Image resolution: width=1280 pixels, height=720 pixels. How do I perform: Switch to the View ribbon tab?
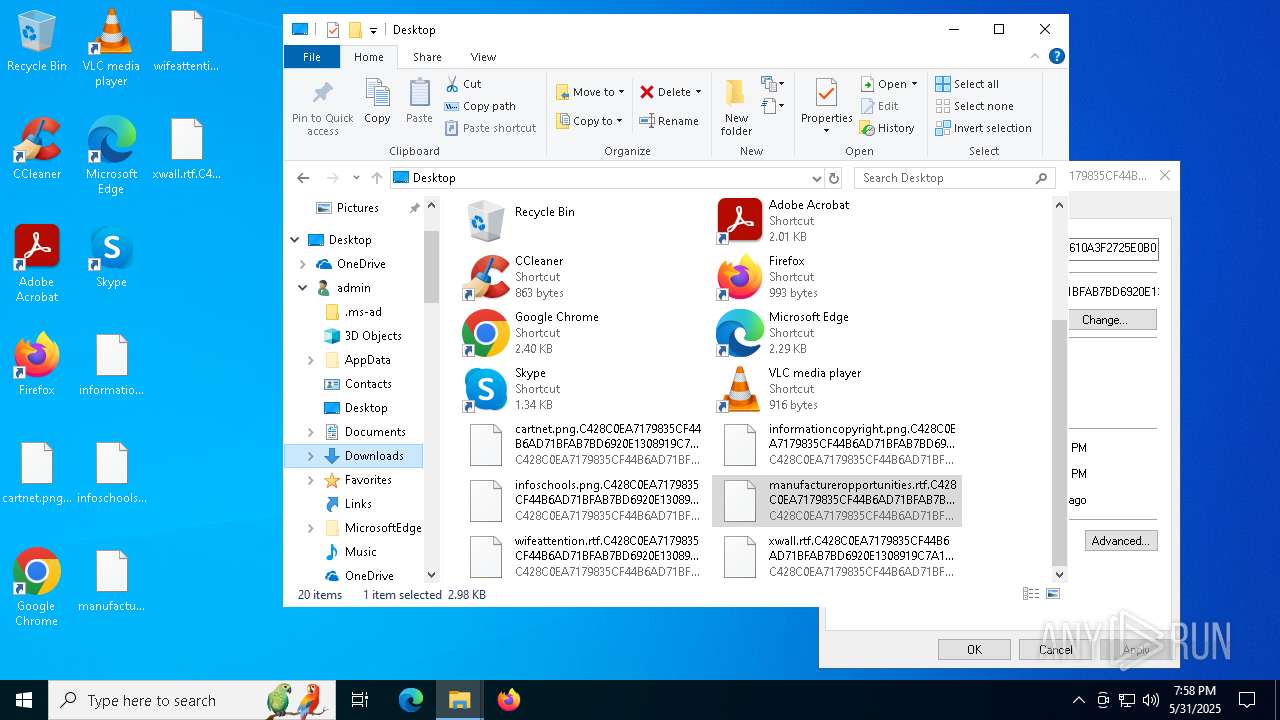pyautogui.click(x=483, y=57)
